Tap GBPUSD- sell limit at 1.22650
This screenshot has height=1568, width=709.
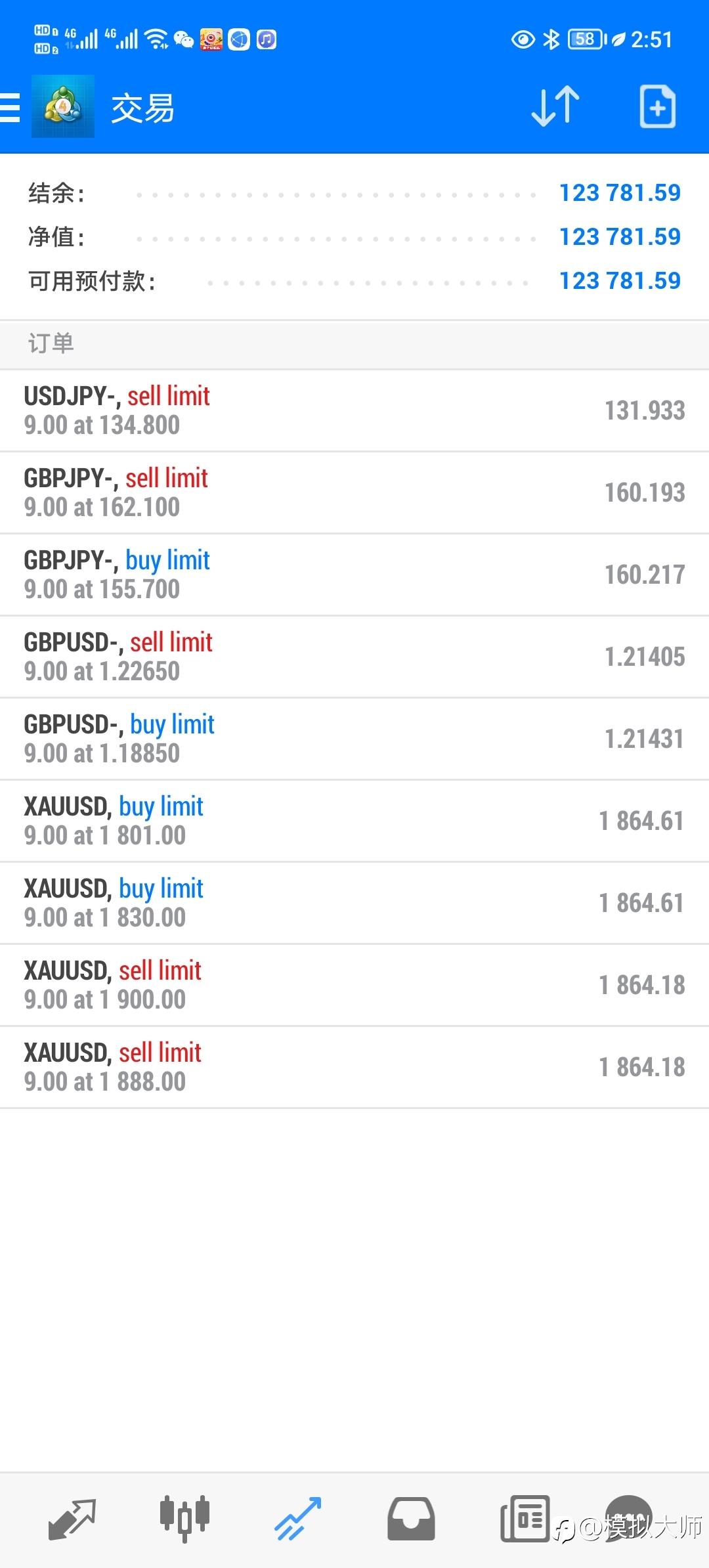point(354,657)
